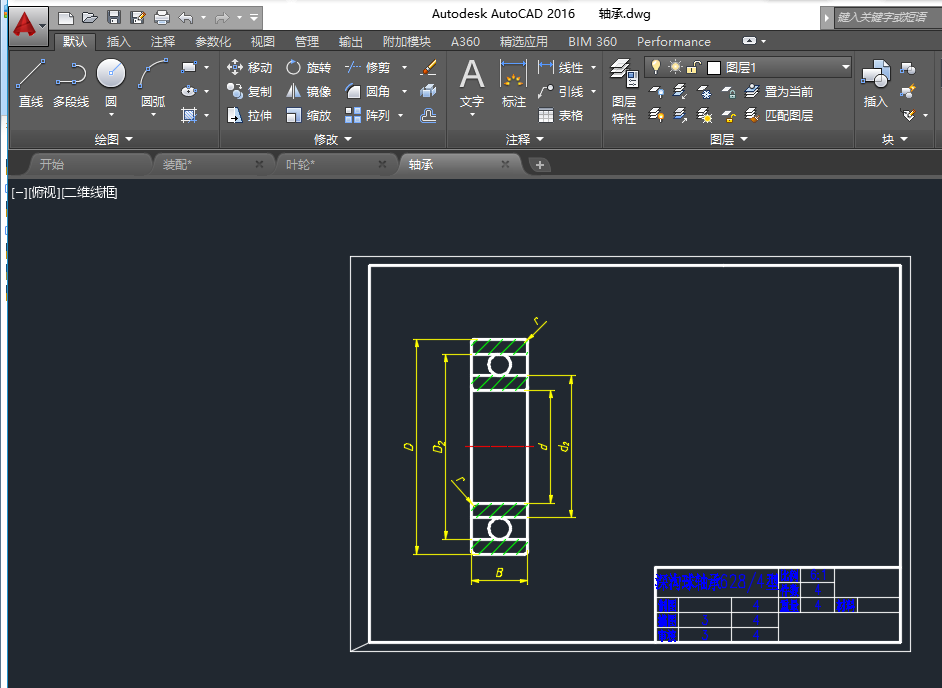The width and height of the screenshot is (942, 688).
Task: Click the 表格 (Table) tool
Action: tap(561, 115)
